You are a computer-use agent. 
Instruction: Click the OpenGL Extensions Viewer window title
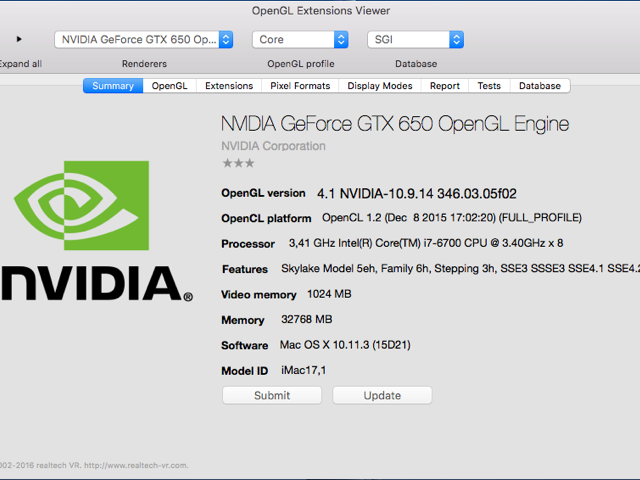(321, 11)
